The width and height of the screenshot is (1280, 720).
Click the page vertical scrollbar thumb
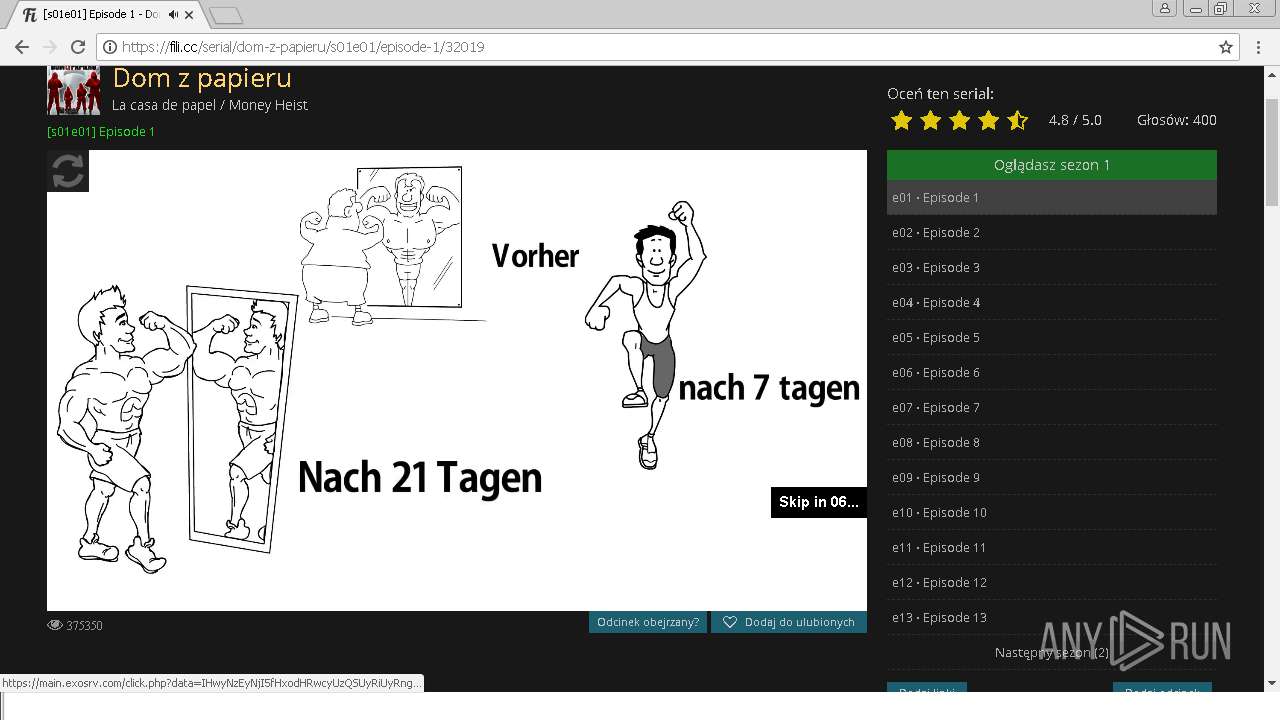1272,151
